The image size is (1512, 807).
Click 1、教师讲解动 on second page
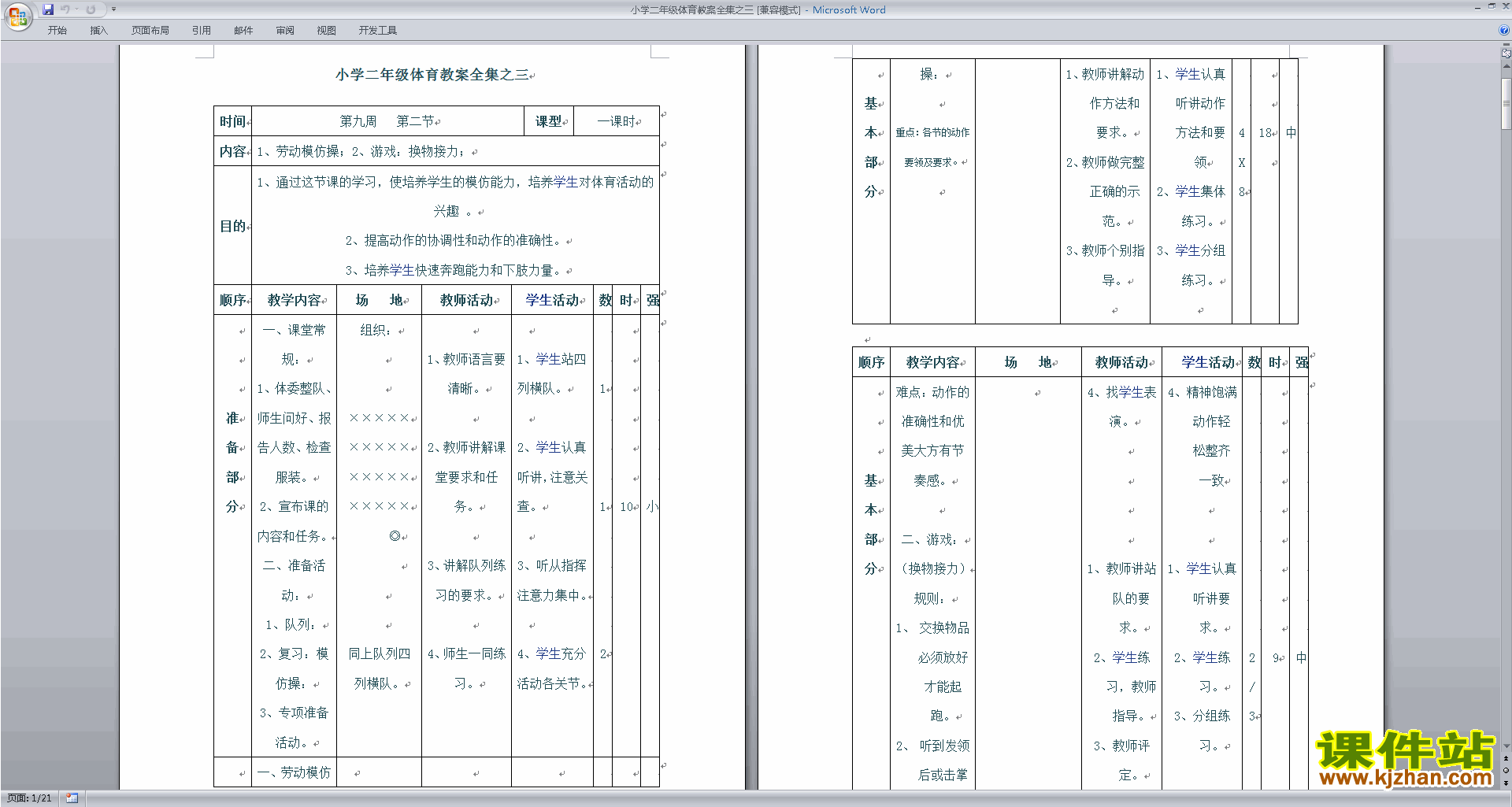1105,74
